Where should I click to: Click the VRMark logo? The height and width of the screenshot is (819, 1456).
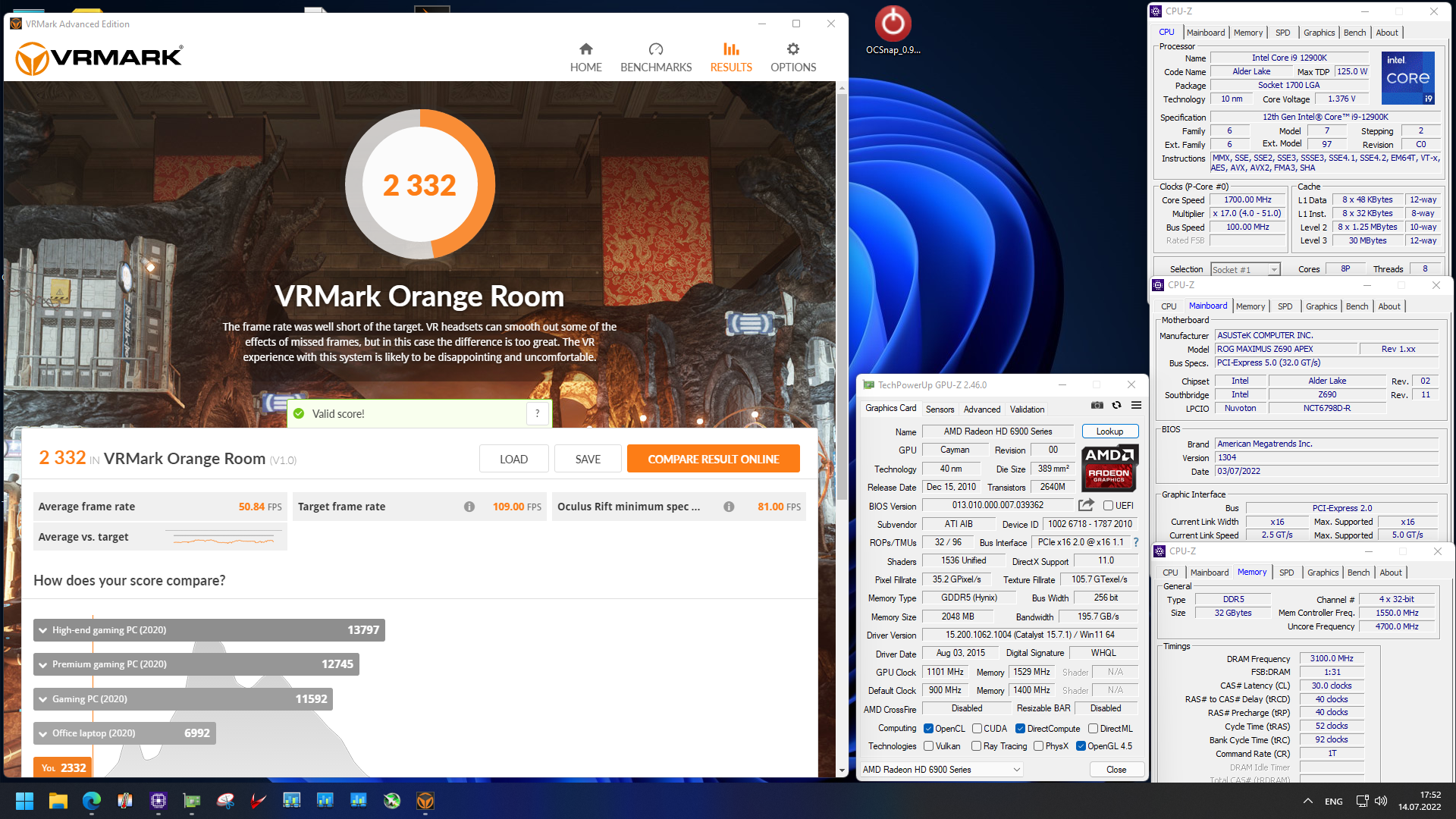(x=99, y=58)
